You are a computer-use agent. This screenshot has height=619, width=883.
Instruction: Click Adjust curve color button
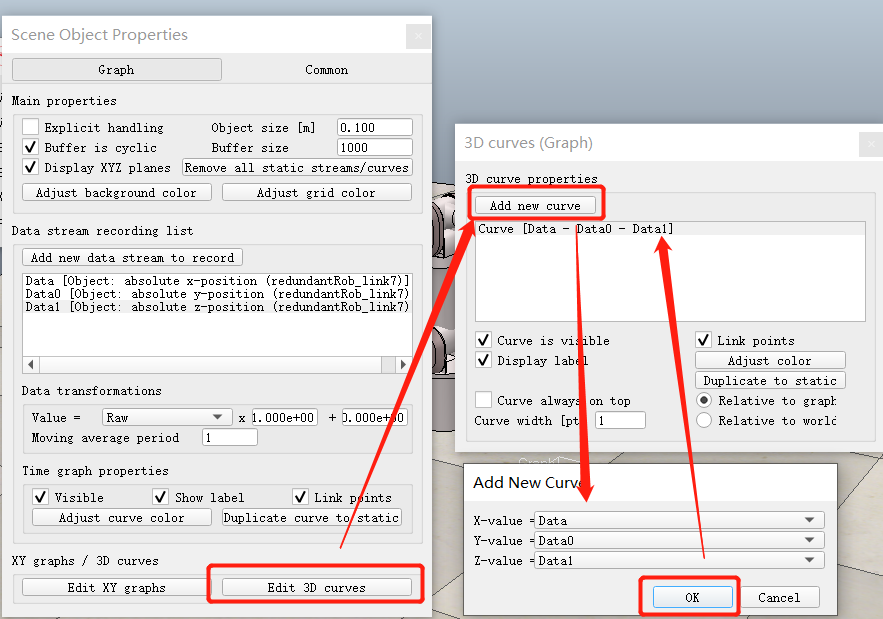click(122, 517)
